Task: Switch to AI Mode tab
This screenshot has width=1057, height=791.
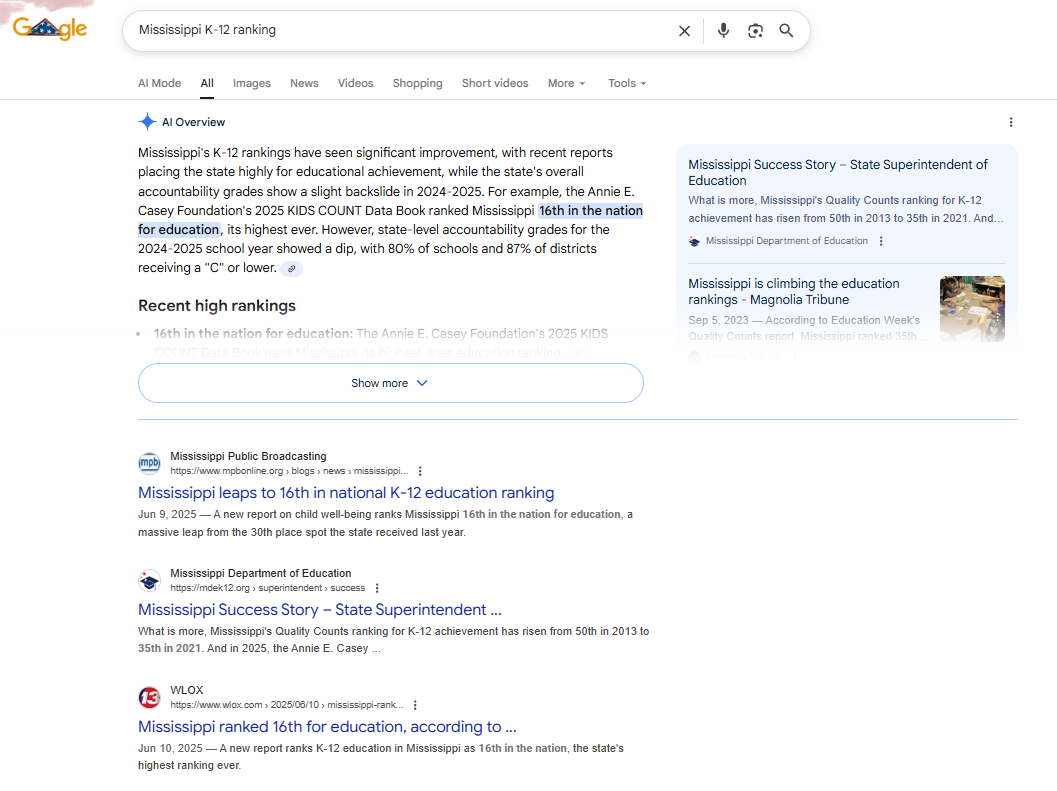Action: (160, 83)
